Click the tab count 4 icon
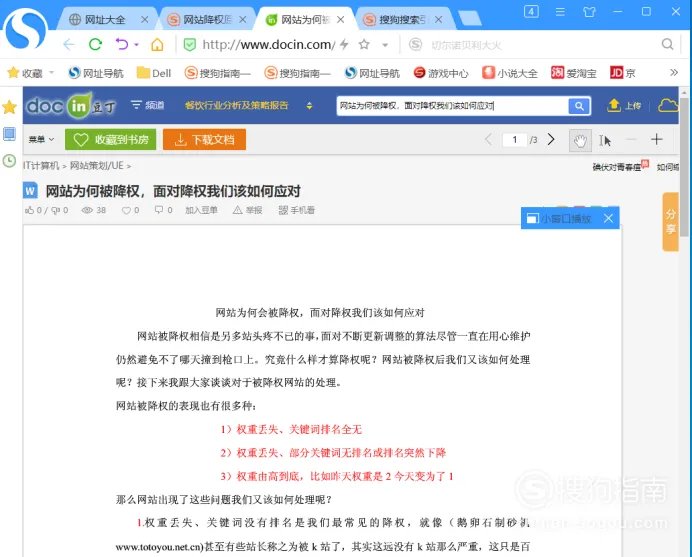 click(x=531, y=11)
